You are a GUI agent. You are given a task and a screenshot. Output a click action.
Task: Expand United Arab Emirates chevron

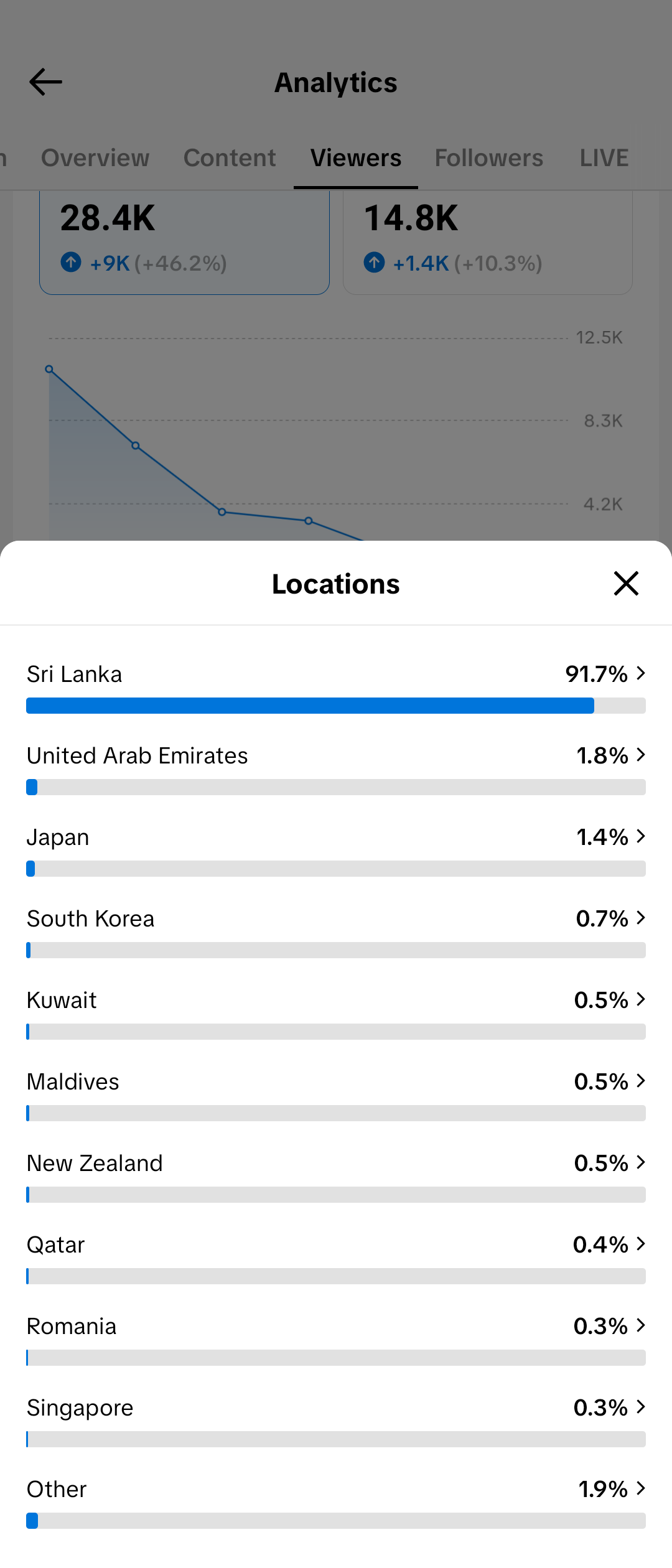tap(641, 755)
